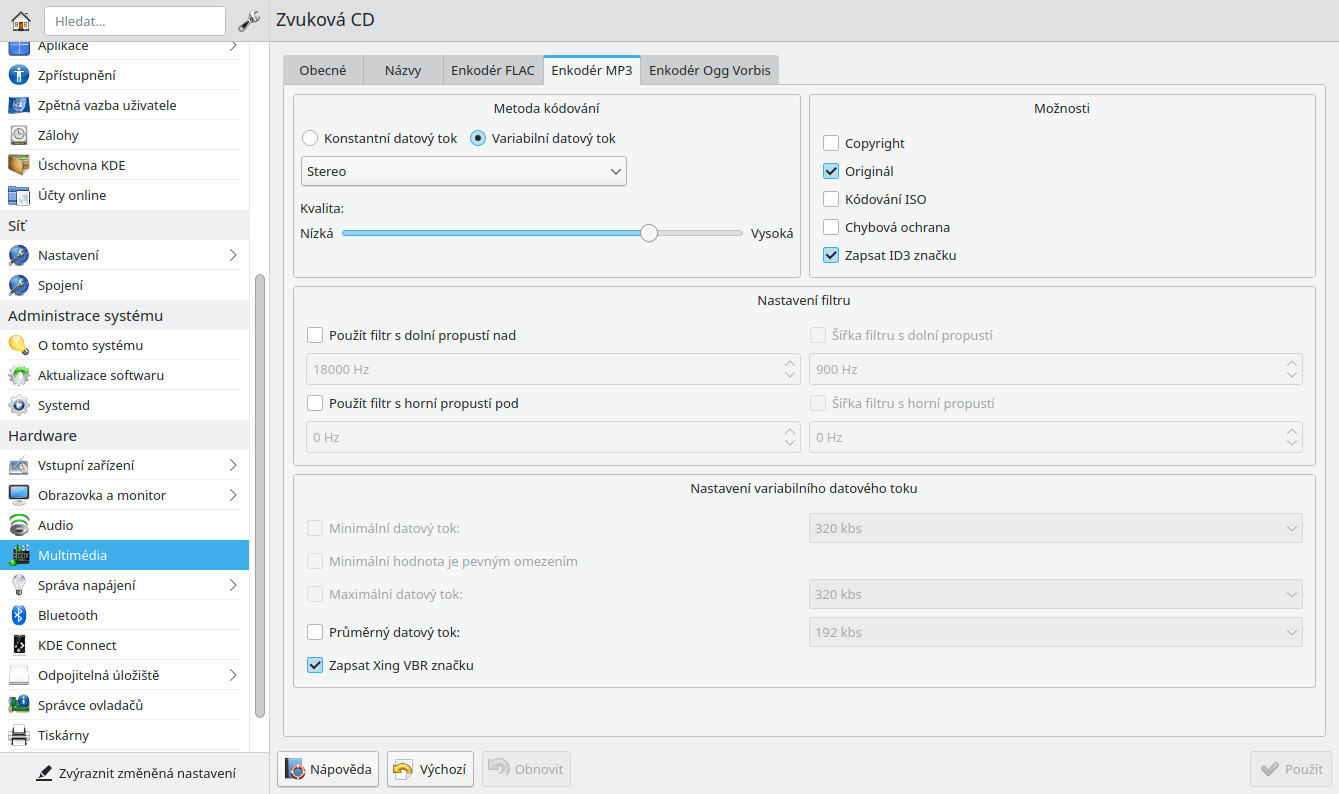Expand Odpojitelná úložiště chevron

[233, 675]
